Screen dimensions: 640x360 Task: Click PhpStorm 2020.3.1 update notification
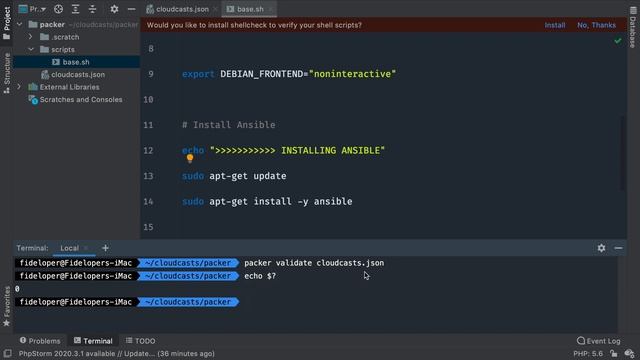coord(116,353)
